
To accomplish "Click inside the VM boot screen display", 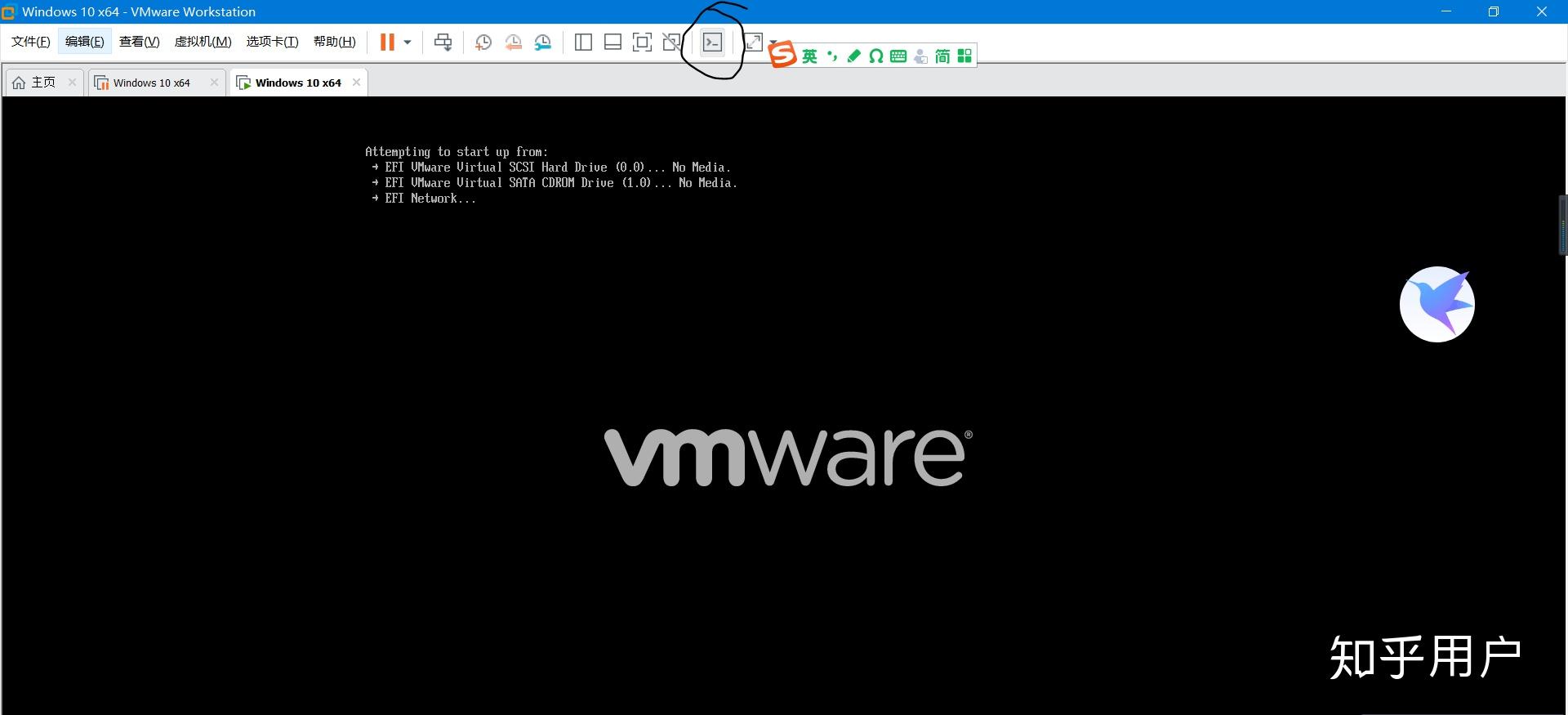I will (784, 405).
